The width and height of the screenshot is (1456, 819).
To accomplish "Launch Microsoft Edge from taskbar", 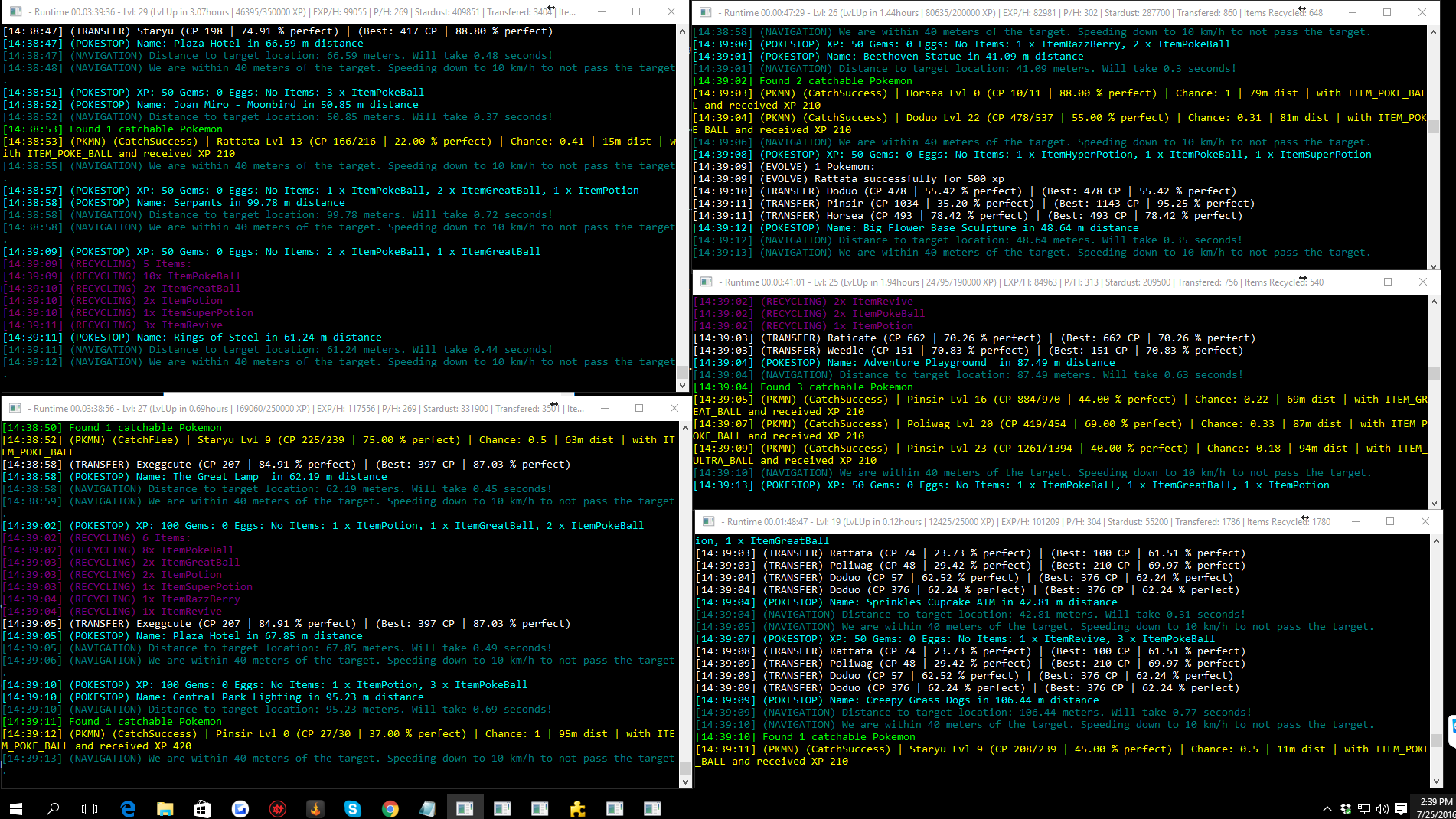I will (x=128, y=808).
